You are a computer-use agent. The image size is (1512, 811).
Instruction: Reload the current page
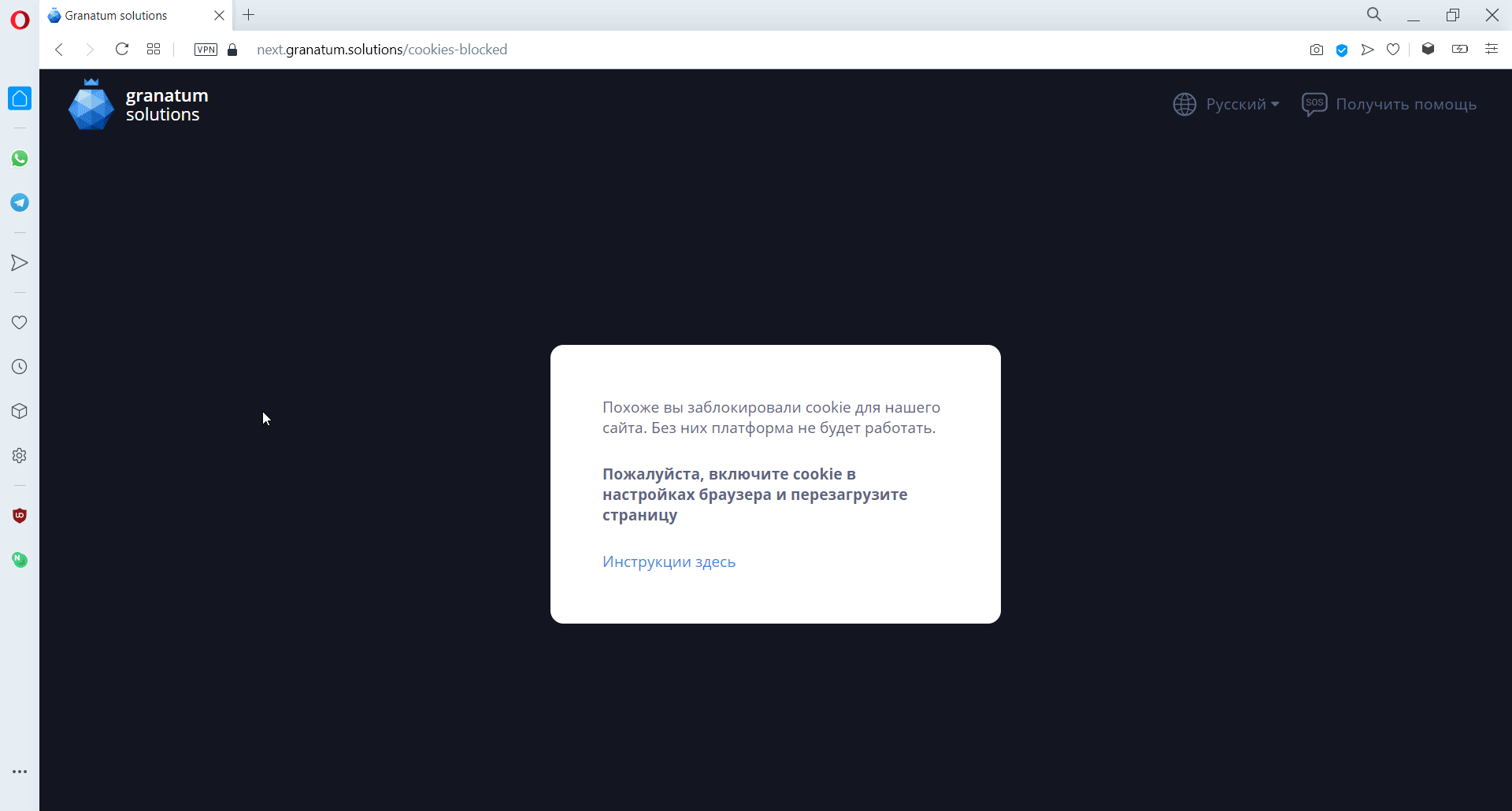tap(122, 50)
